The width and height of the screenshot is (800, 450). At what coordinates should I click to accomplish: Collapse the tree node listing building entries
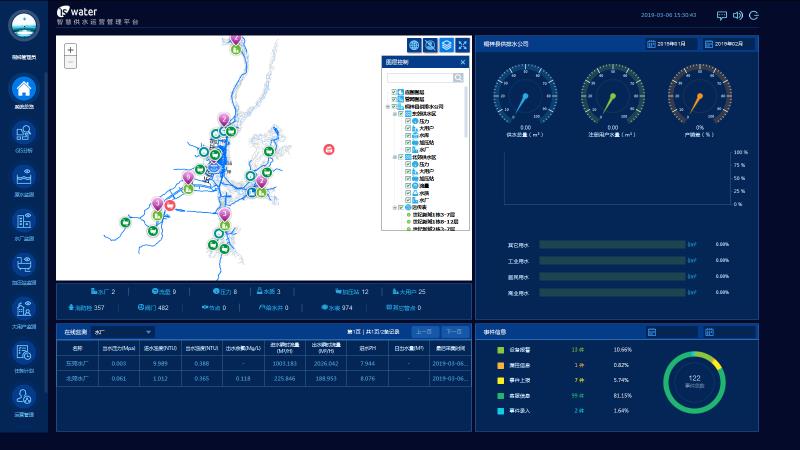[395, 208]
